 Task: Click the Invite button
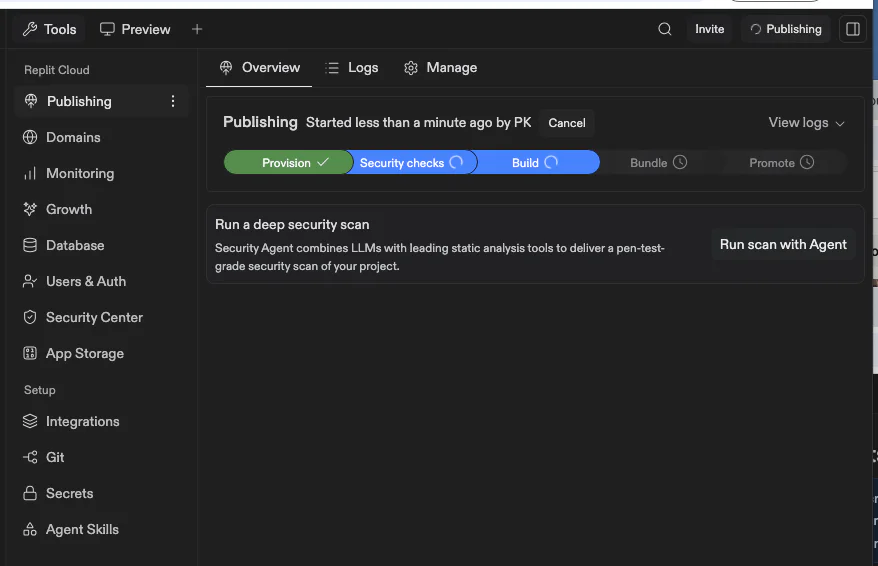click(709, 29)
